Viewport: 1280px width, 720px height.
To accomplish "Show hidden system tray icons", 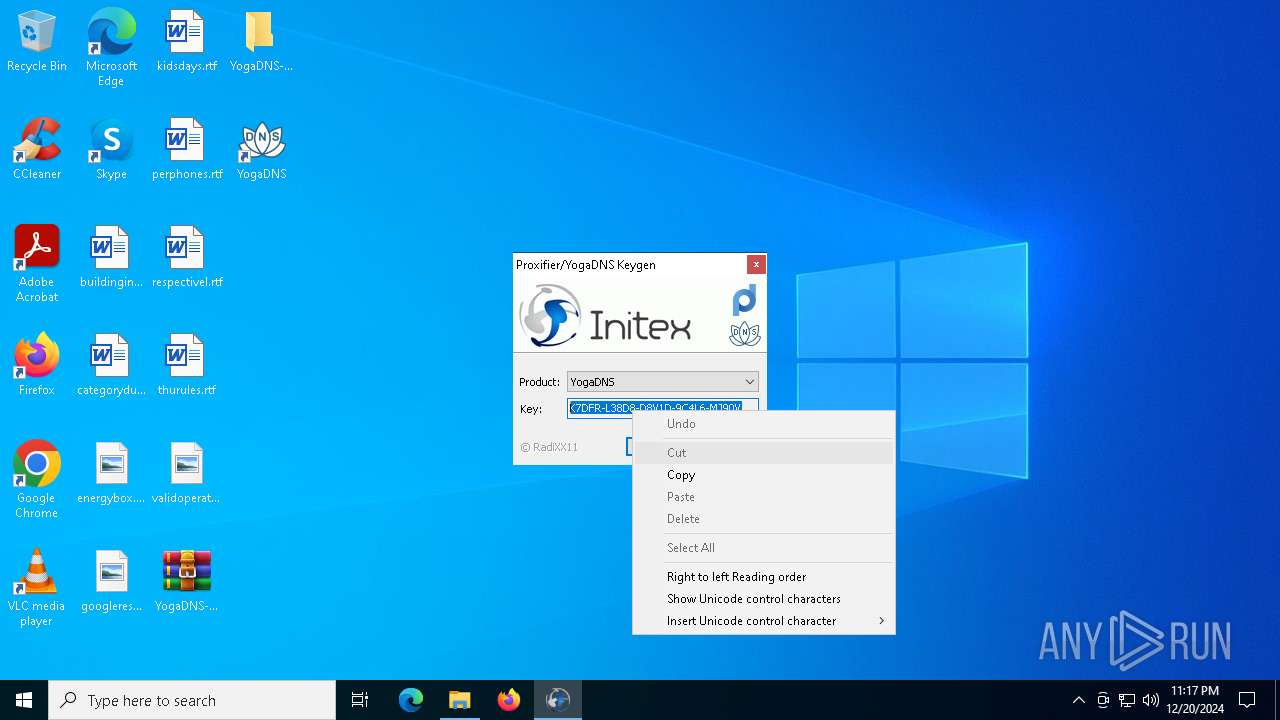I will 1078,700.
